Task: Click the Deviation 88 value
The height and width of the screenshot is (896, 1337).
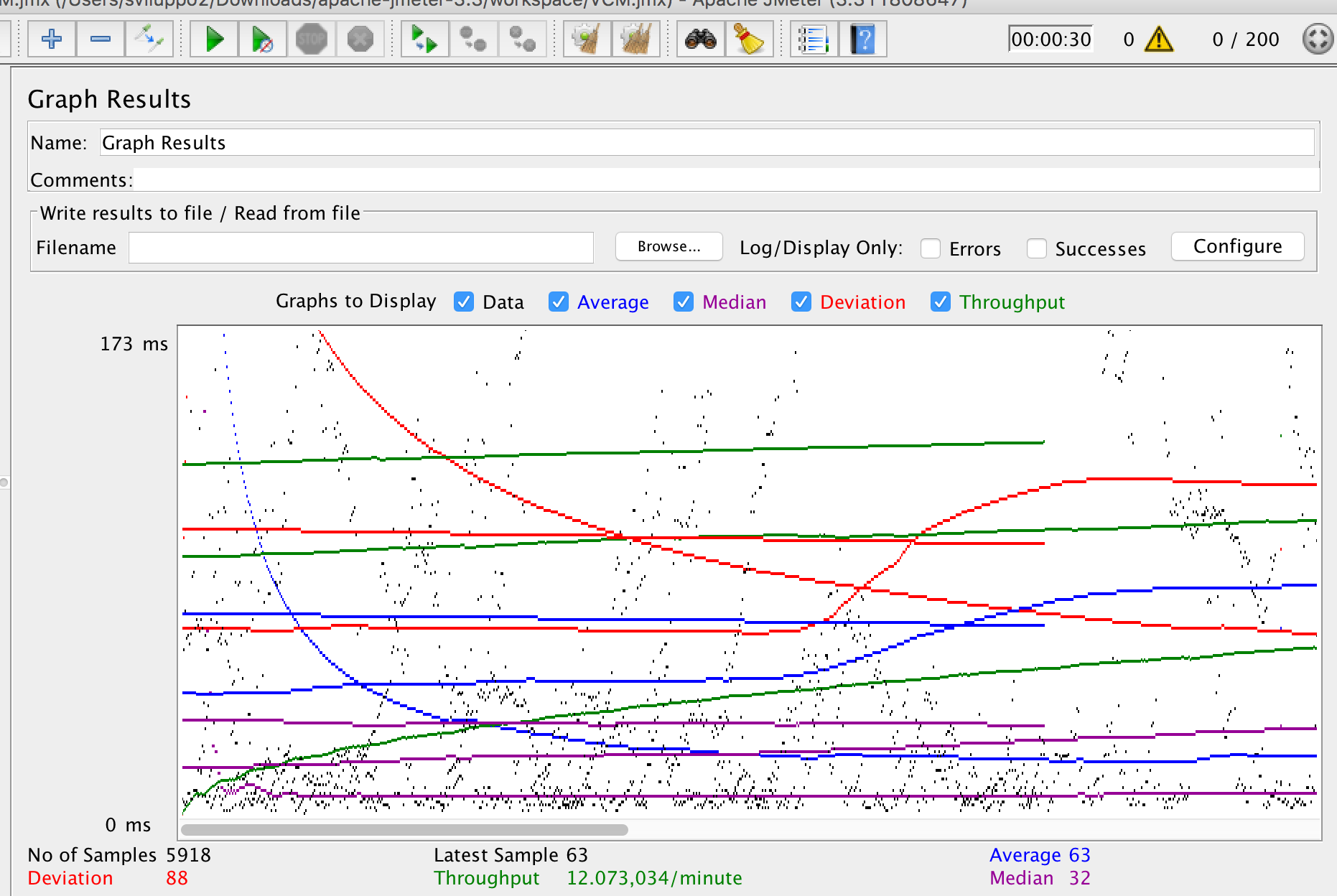Action: coord(177,878)
